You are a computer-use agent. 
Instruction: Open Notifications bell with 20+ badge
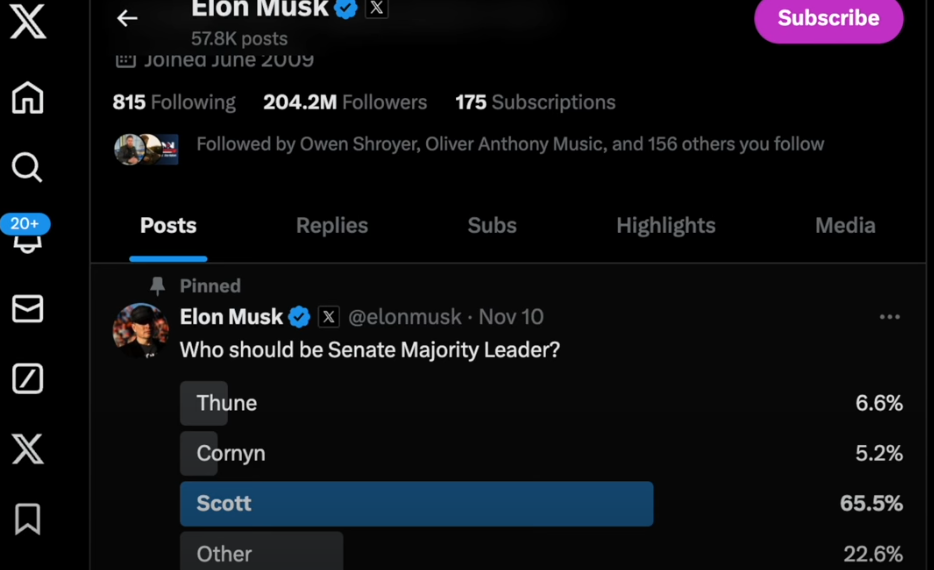point(27,236)
